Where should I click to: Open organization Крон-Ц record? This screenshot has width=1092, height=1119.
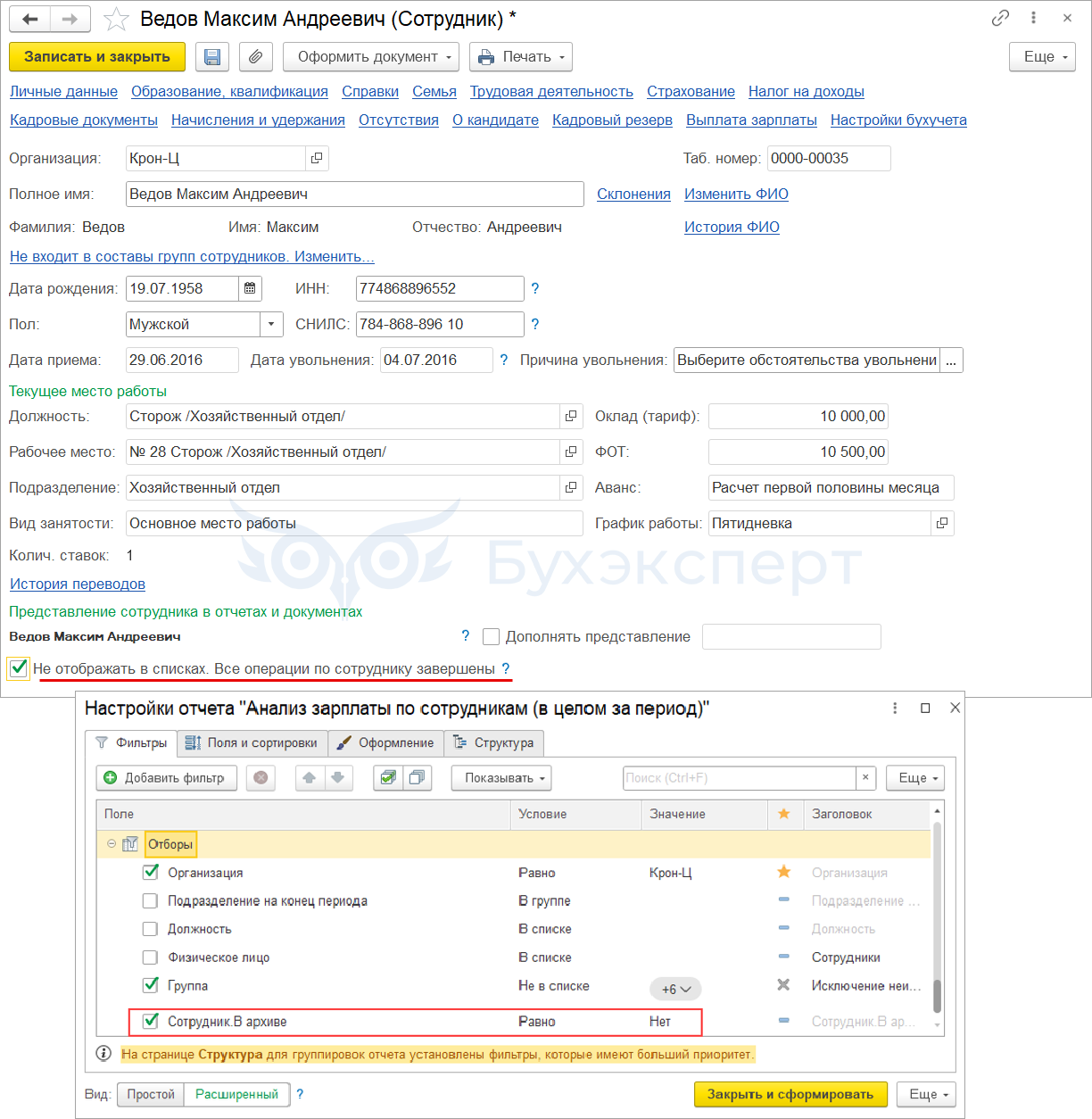click(x=317, y=158)
